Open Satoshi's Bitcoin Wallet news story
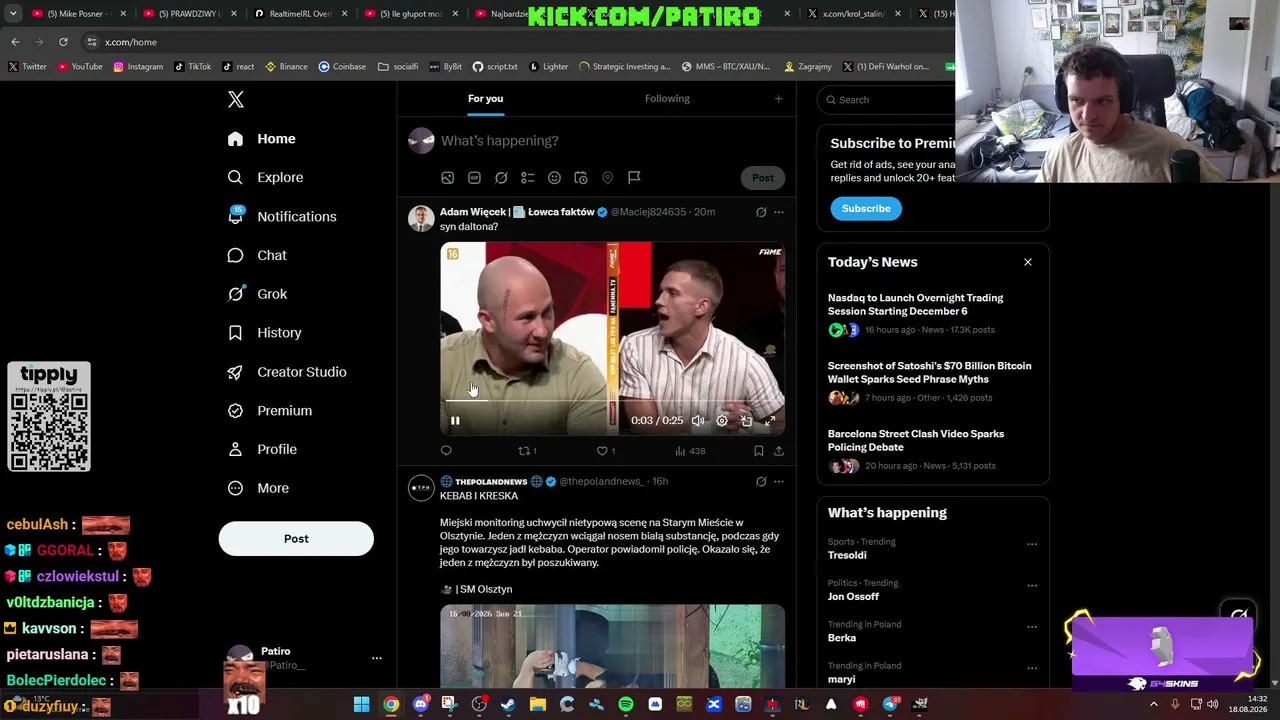This screenshot has width=1280, height=720. point(930,381)
